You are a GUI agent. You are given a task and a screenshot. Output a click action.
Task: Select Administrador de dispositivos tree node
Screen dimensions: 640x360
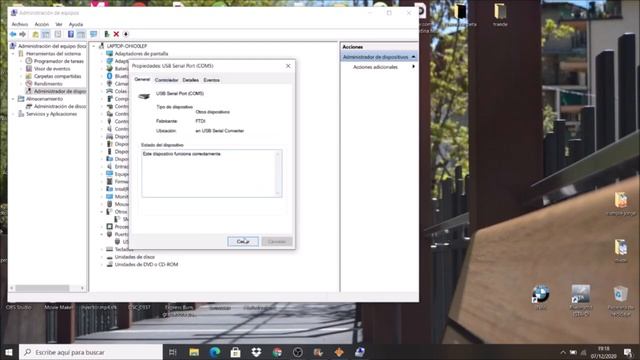60,91
